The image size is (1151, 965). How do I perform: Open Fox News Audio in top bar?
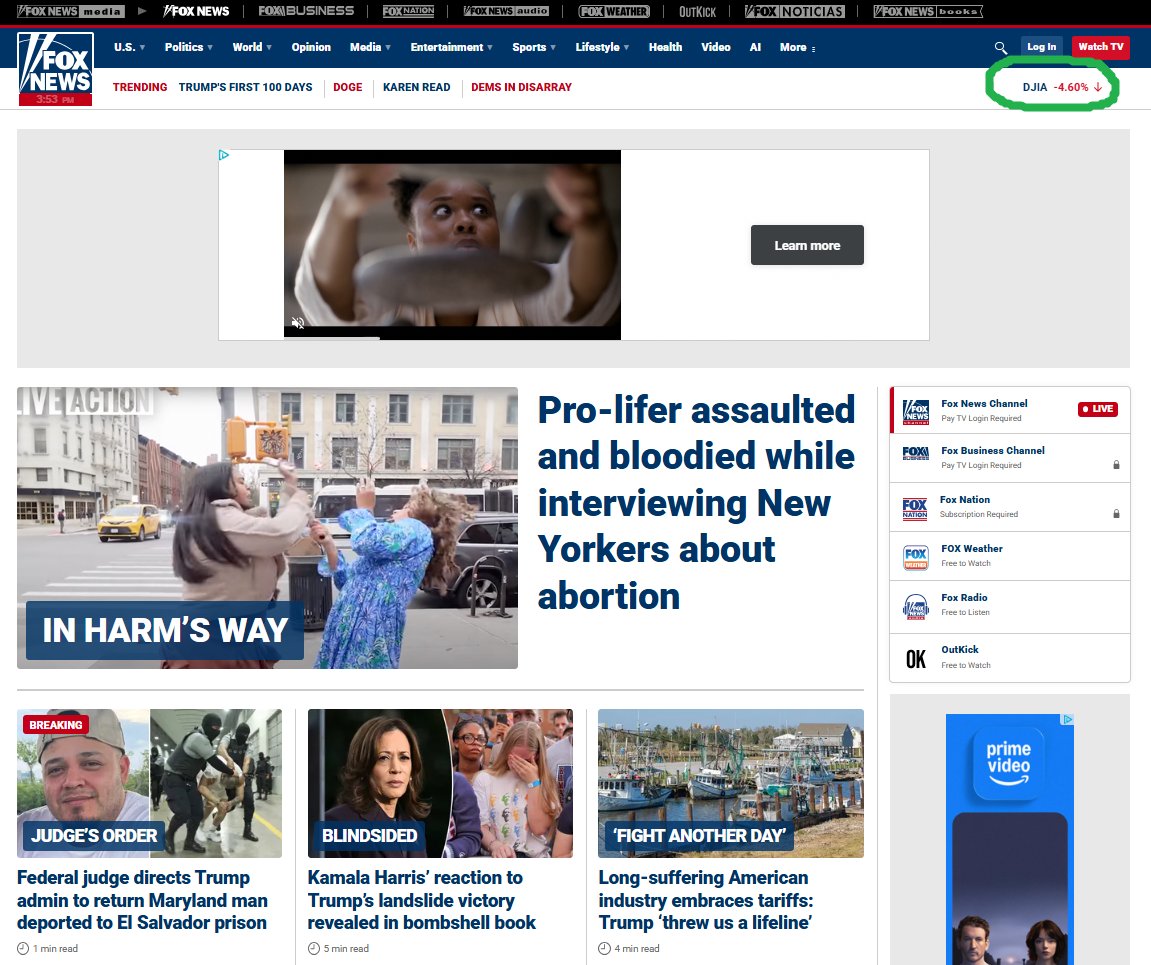coord(506,11)
